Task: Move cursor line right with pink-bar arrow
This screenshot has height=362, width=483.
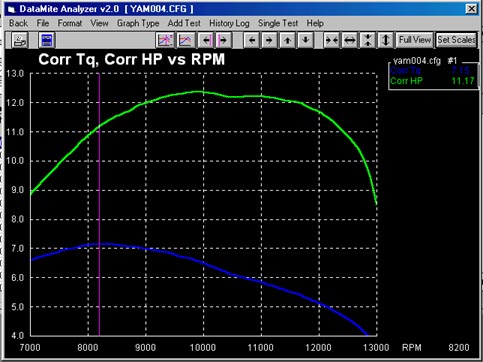Action: (224, 40)
